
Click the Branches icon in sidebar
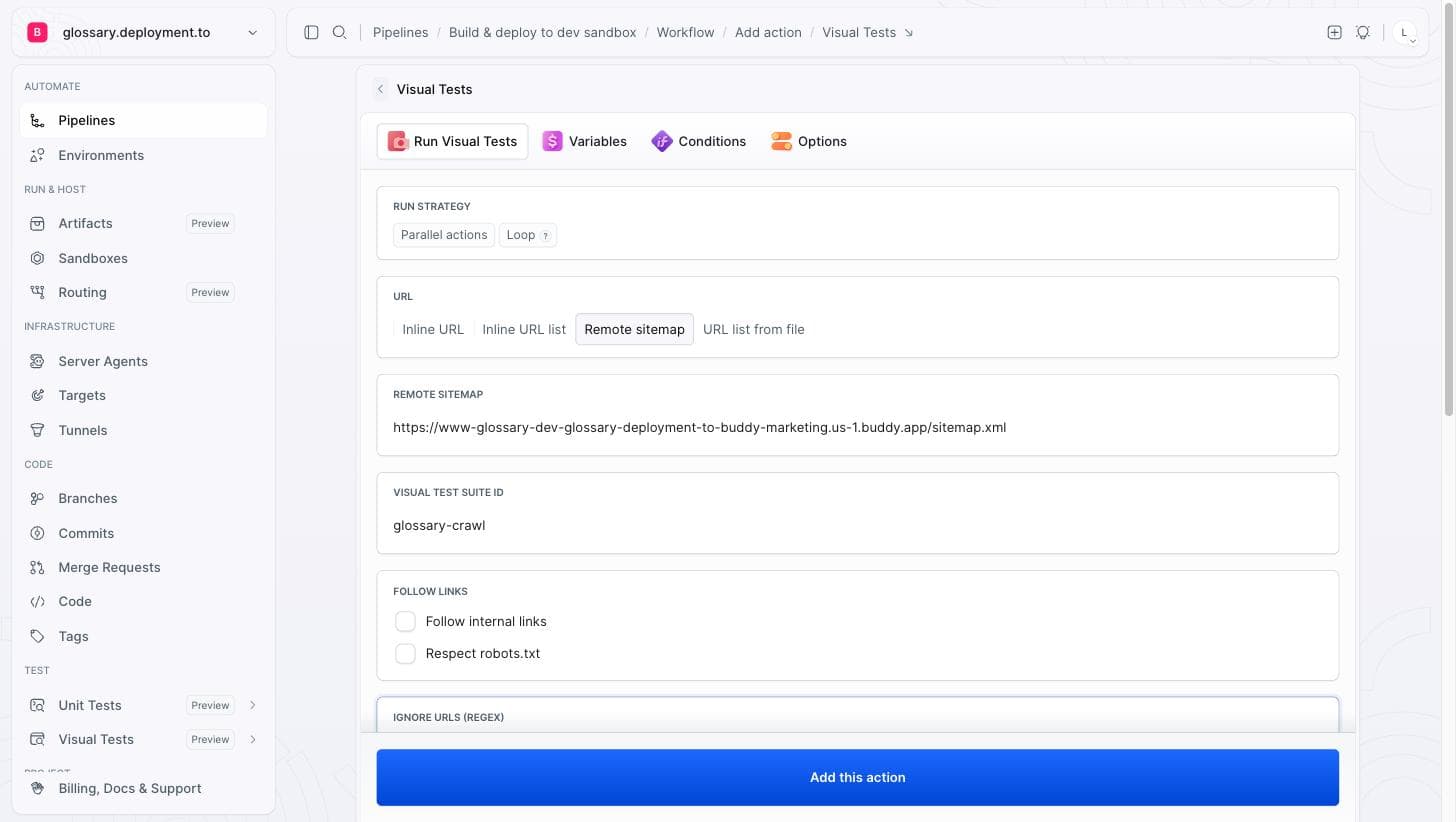pyautogui.click(x=37, y=498)
